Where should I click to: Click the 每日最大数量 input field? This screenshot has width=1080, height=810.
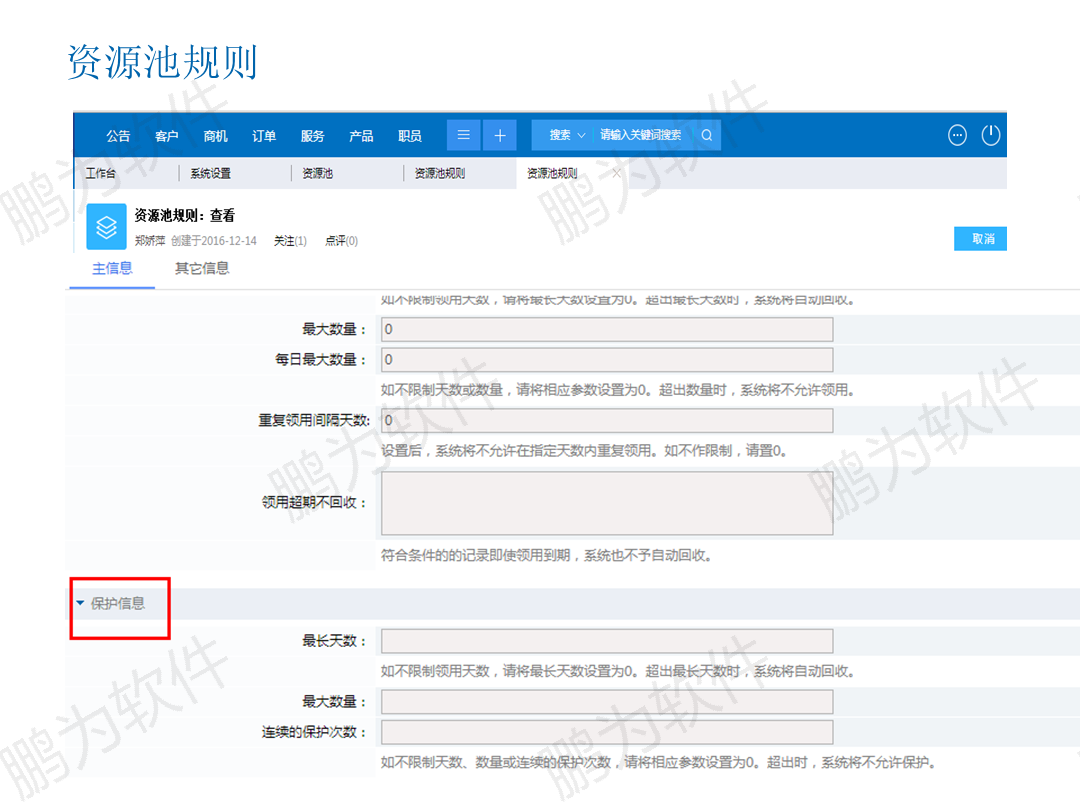(x=607, y=360)
